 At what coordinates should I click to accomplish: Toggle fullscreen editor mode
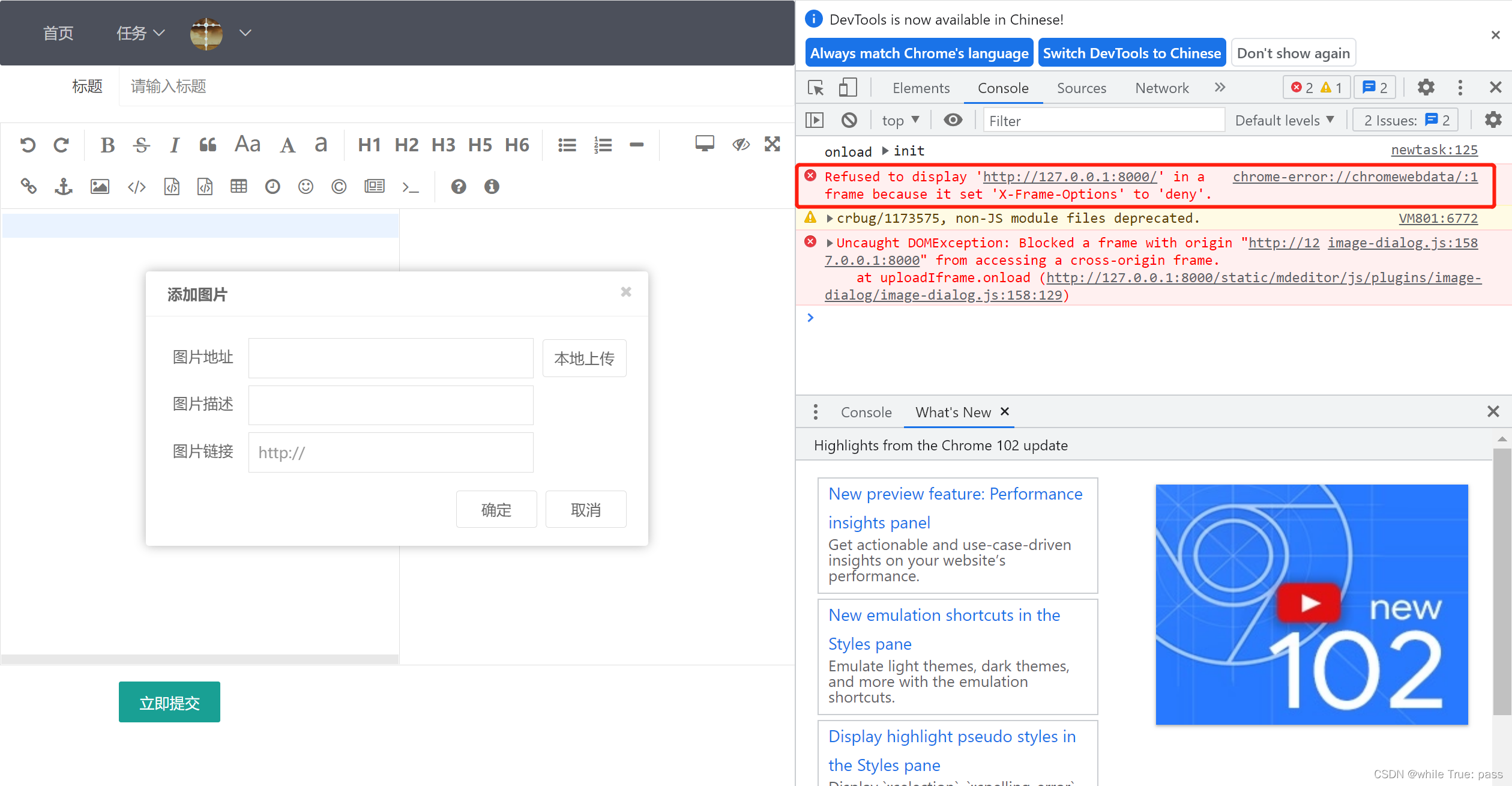[x=773, y=144]
